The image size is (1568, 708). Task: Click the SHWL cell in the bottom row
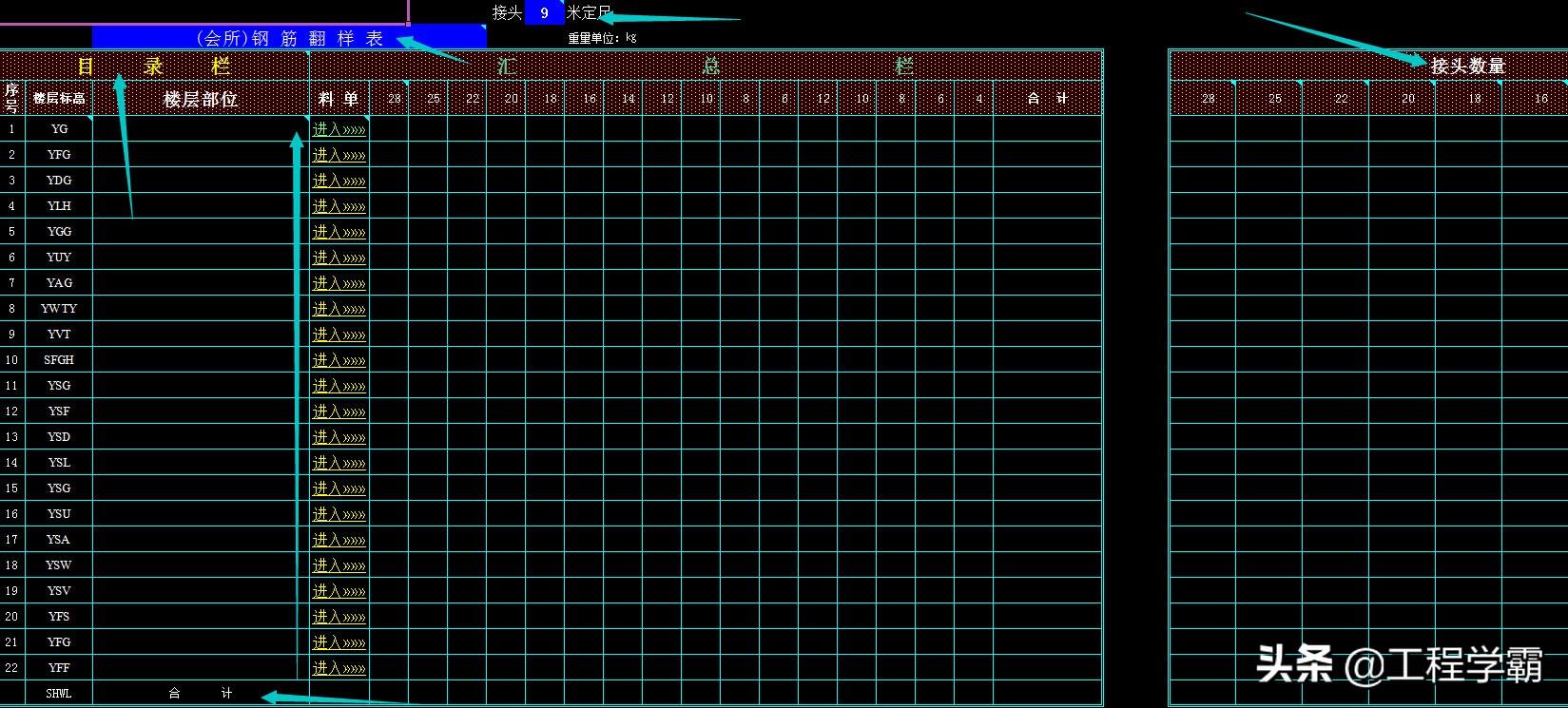[x=59, y=694]
